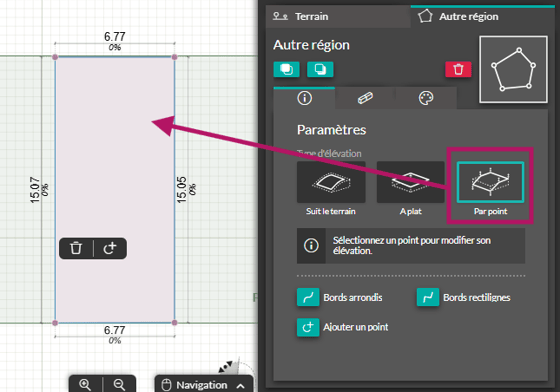Select the top-right corner point of region
Screen dimensions: 560x392
pyautogui.click(x=175, y=57)
